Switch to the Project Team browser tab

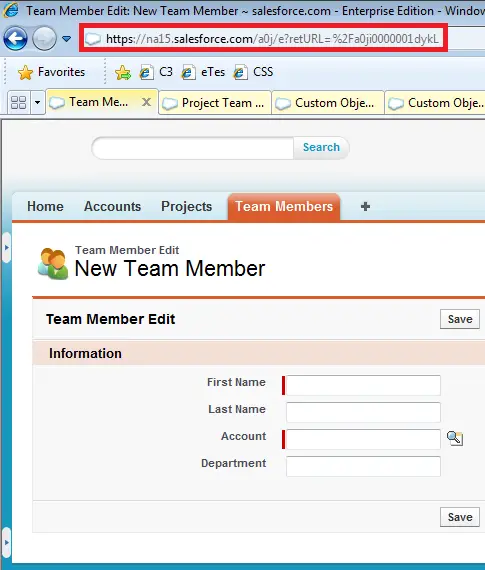[215, 103]
